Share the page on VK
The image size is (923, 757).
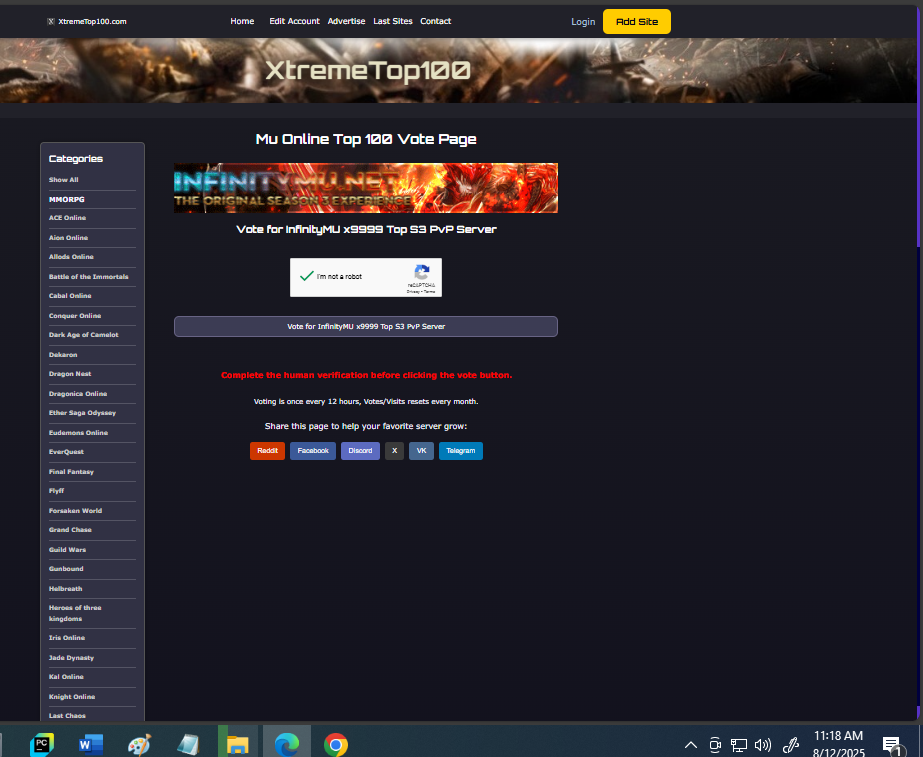click(421, 451)
